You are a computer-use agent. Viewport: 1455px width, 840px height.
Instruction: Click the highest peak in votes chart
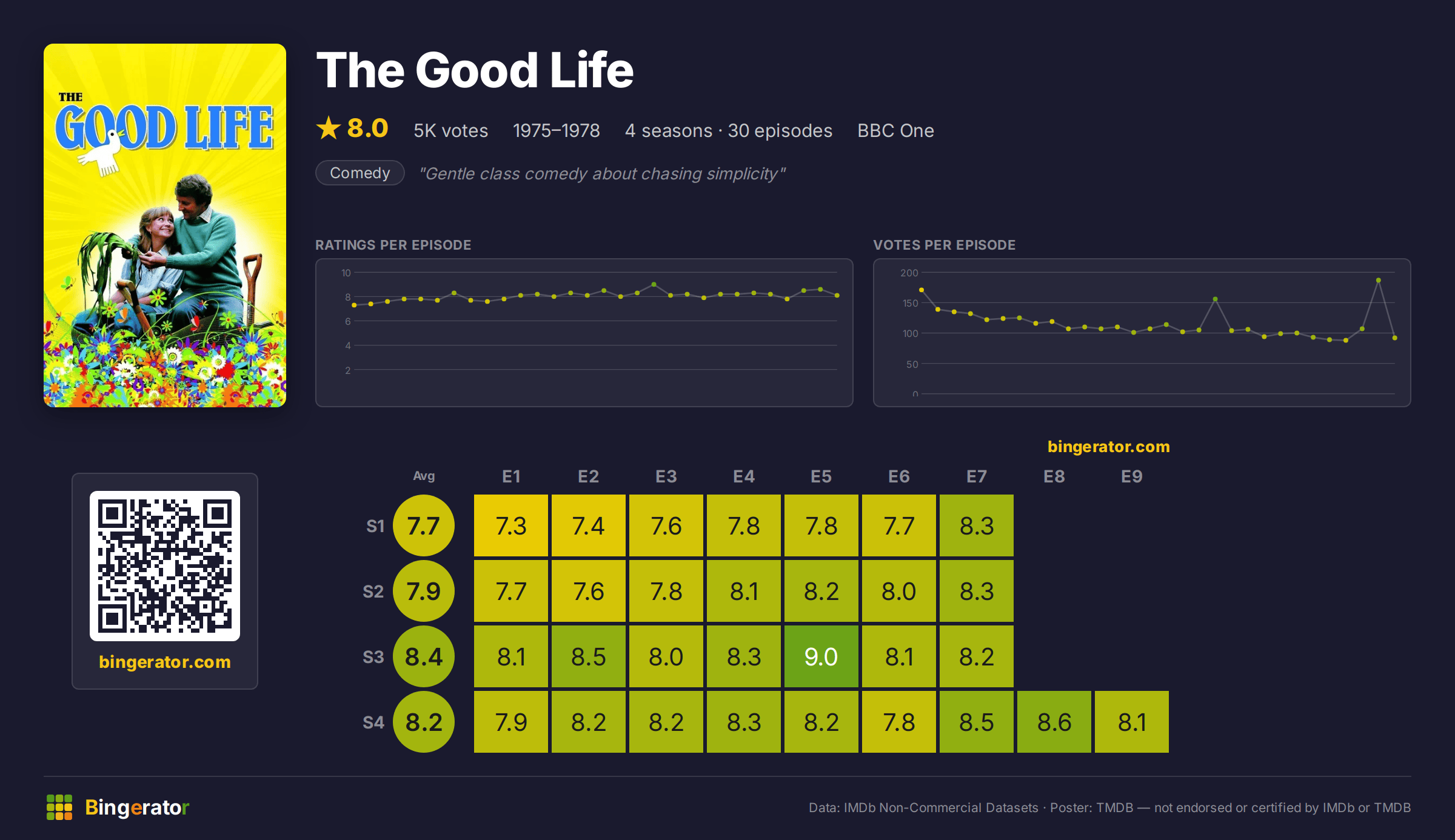[1379, 280]
